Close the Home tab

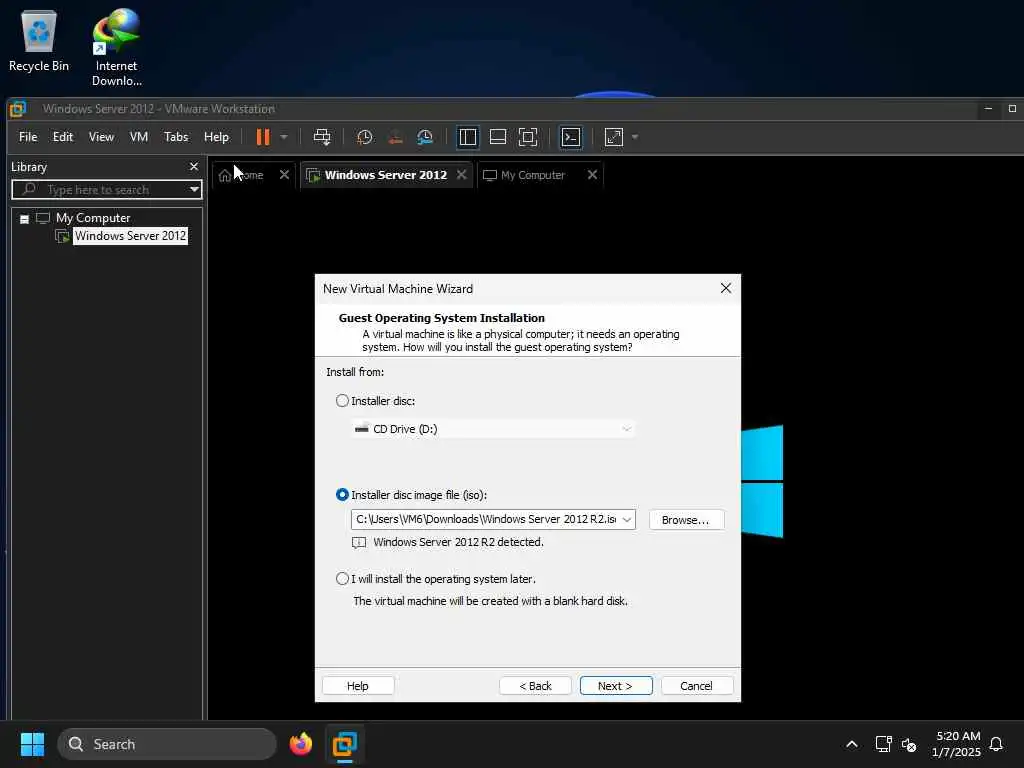(x=284, y=175)
